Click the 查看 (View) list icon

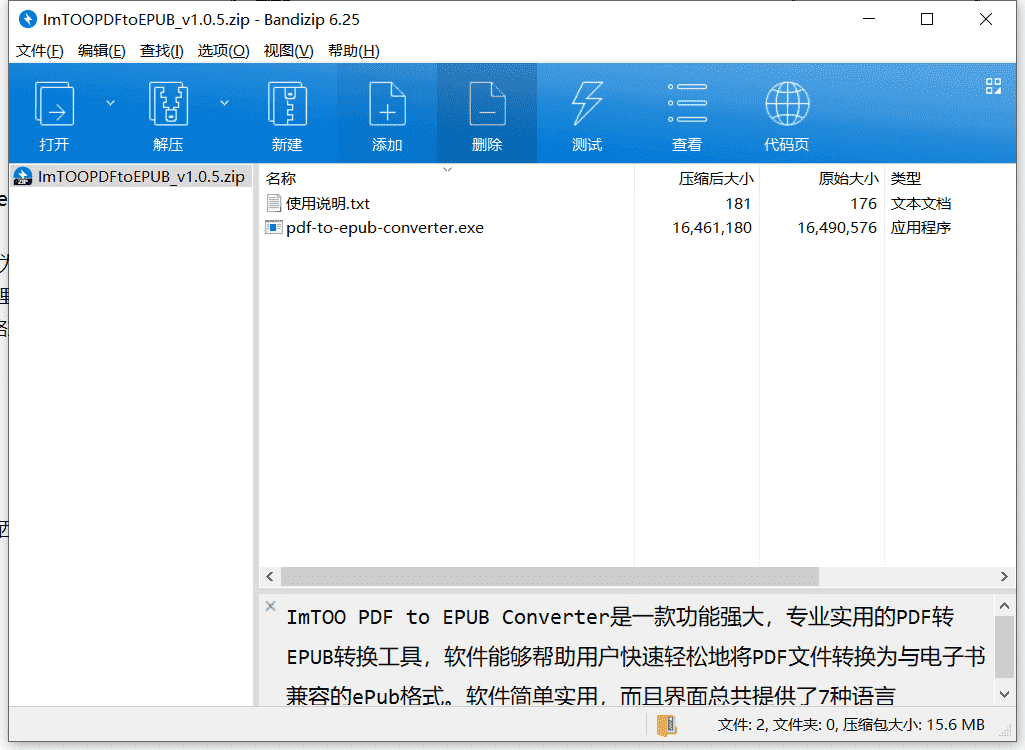click(687, 103)
